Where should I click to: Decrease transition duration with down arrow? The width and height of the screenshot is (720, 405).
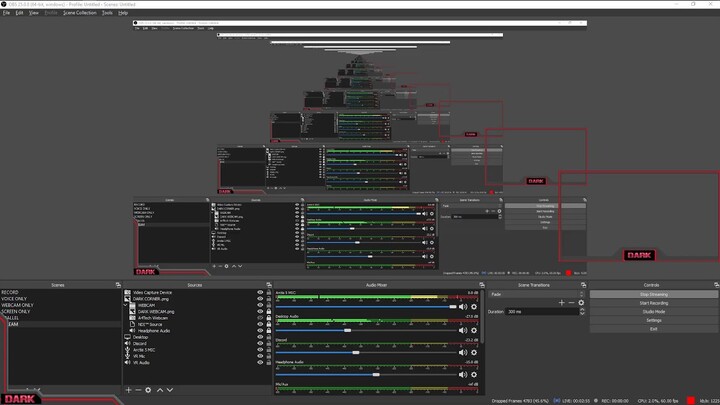[582, 313]
